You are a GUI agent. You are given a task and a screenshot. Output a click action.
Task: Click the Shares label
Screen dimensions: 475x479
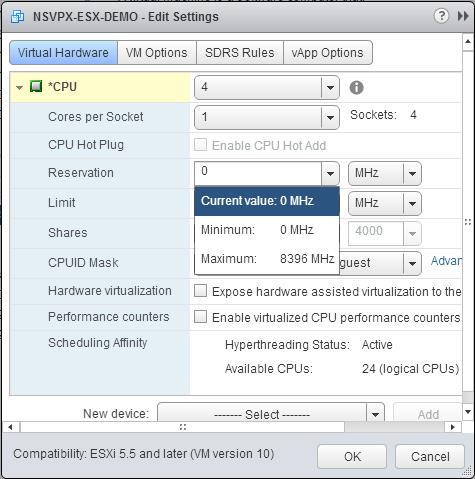pyautogui.click(x=68, y=233)
